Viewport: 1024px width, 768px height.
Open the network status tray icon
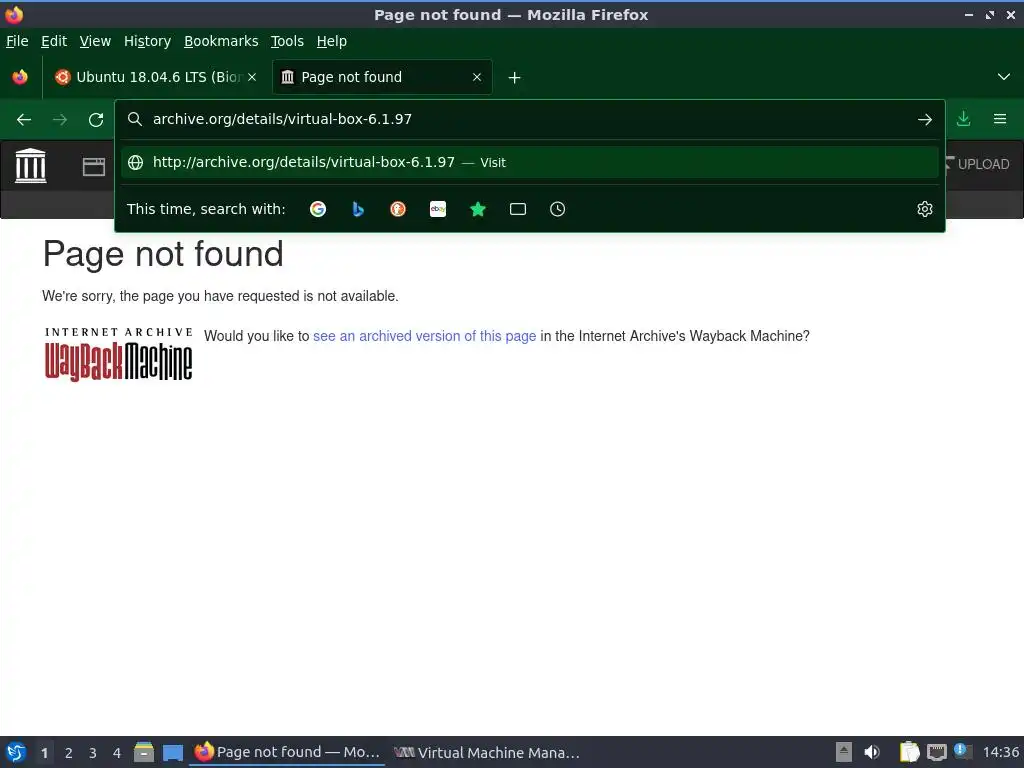(936, 752)
